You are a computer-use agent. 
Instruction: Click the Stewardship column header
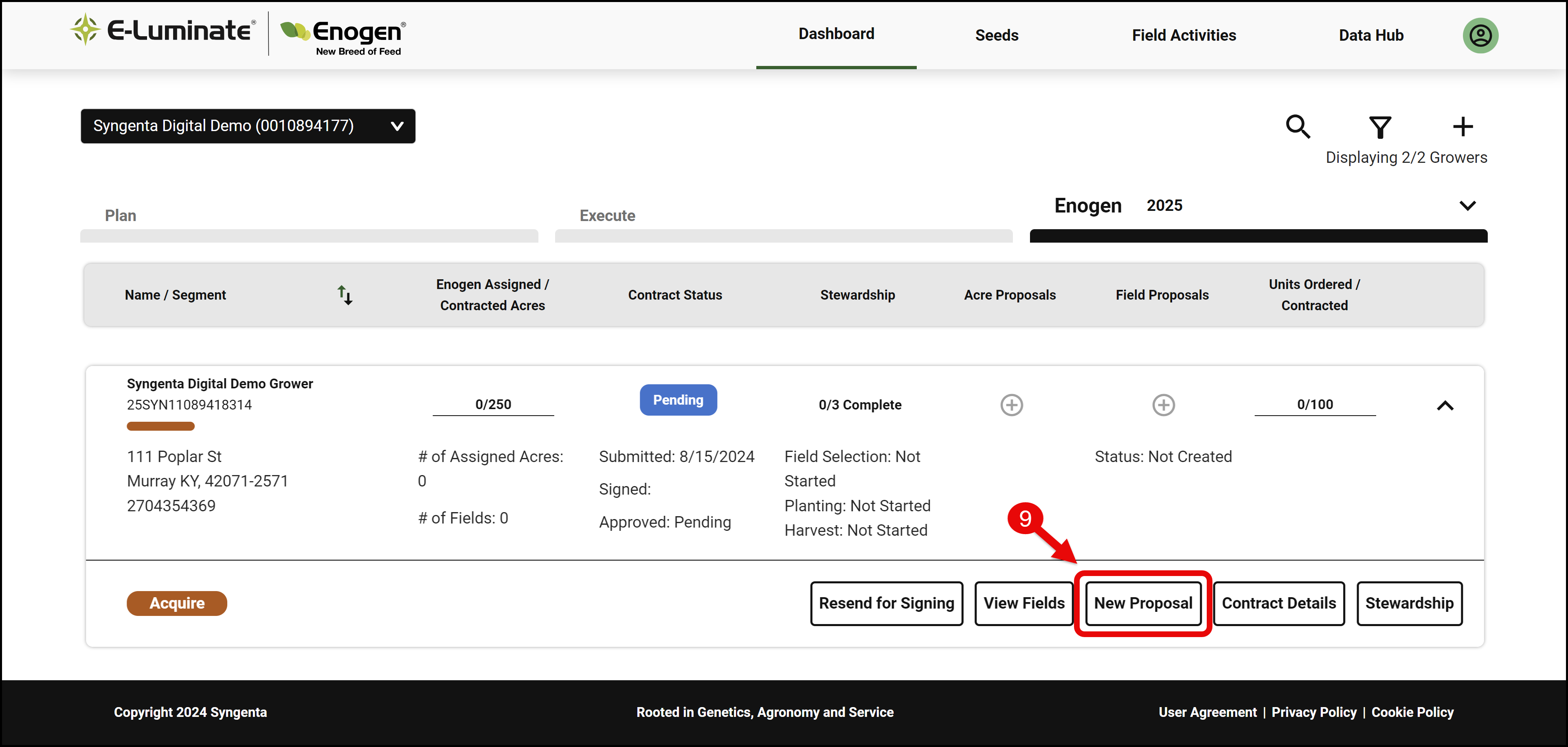pyautogui.click(x=857, y=295)
